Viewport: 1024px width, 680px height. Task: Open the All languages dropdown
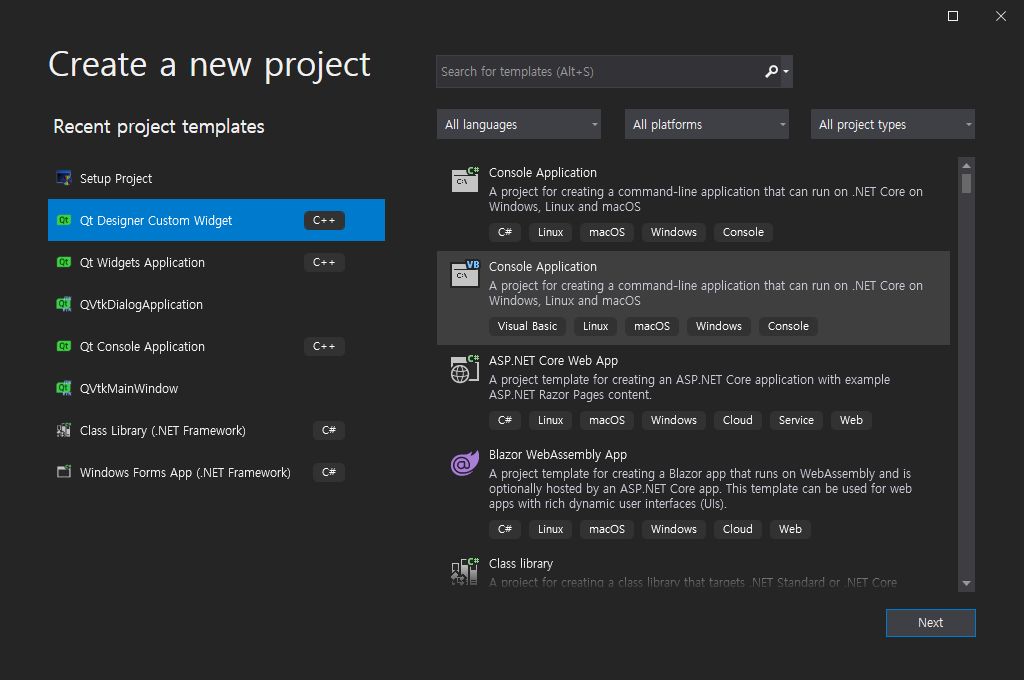(x=519, y=124)
